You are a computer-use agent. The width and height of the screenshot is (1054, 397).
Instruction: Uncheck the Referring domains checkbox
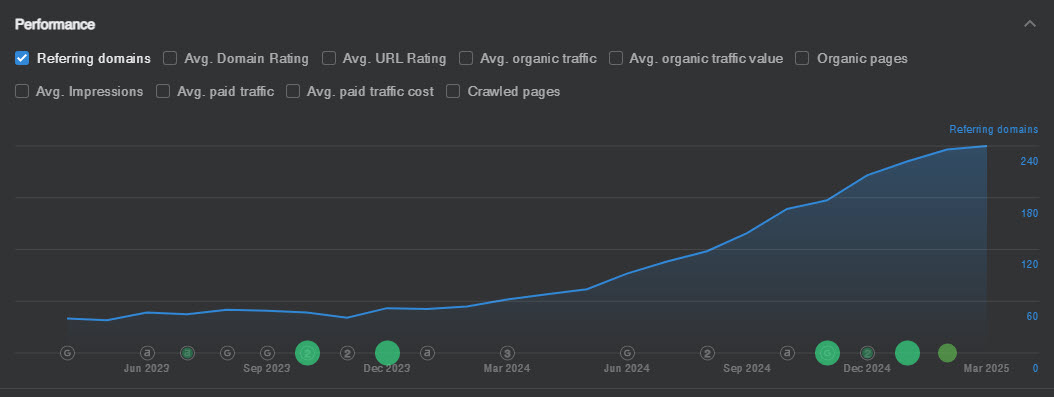pyautogui.click(x=22, y=58)
